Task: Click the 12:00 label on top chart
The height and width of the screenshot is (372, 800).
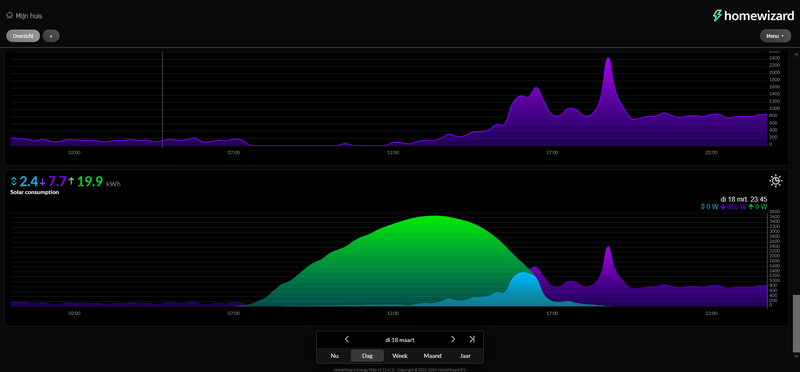Action: point(393,153)
